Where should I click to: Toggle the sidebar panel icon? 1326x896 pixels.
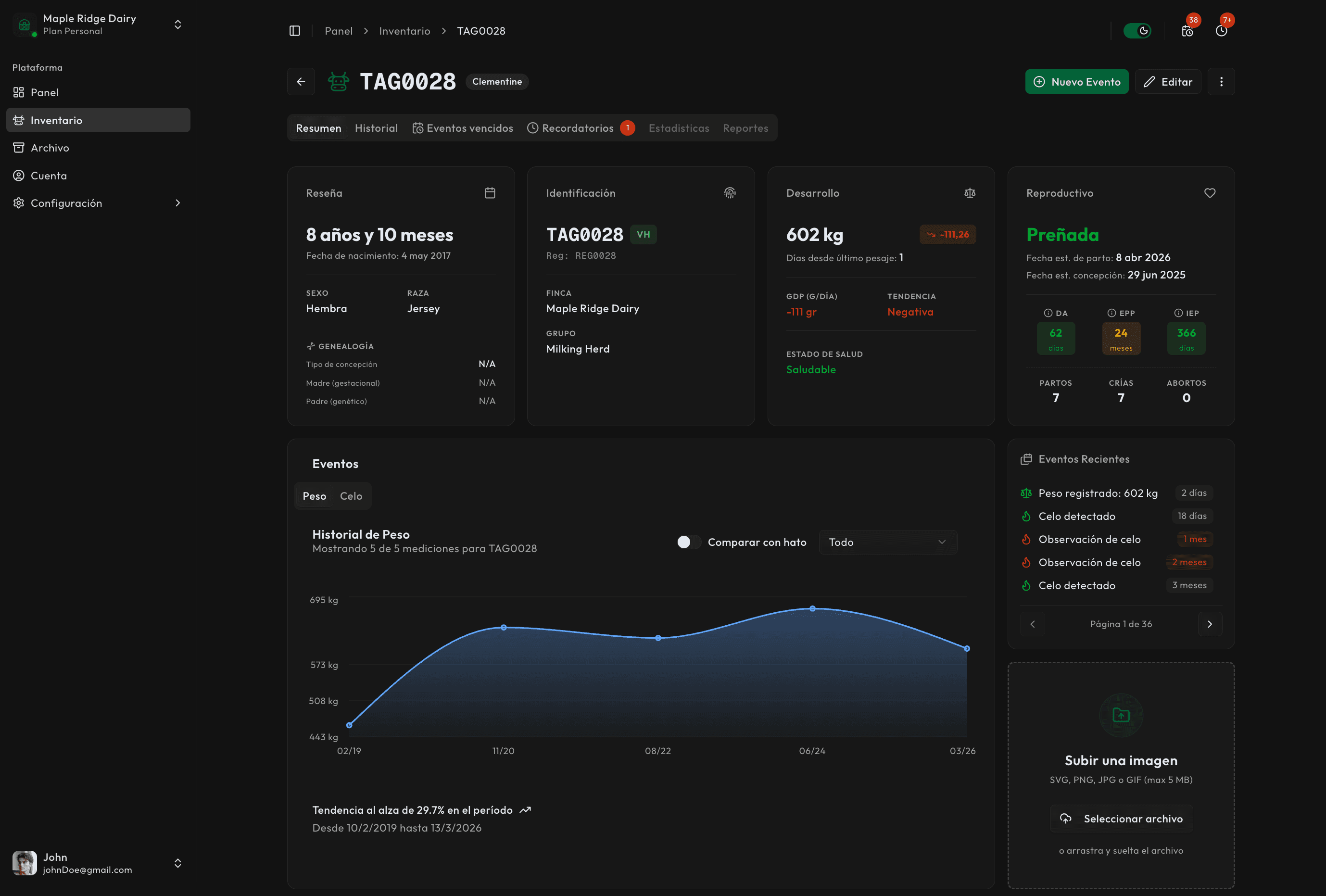tap(294, 31)
